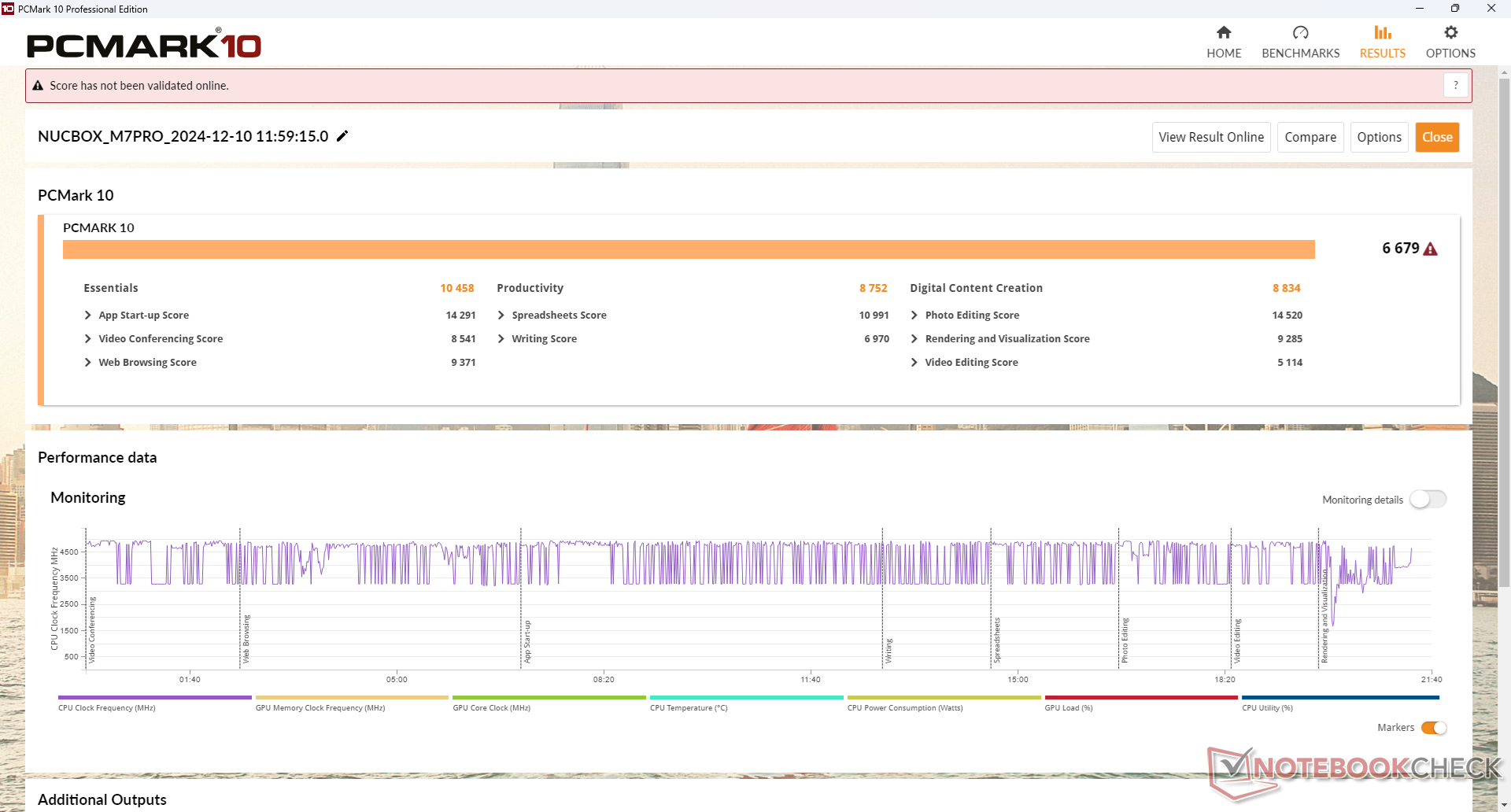Select RESULTS tab label
Image resolution: width=1511 pixels, height=812 pixels.
pyautogui.click(x=1383, y=54)
